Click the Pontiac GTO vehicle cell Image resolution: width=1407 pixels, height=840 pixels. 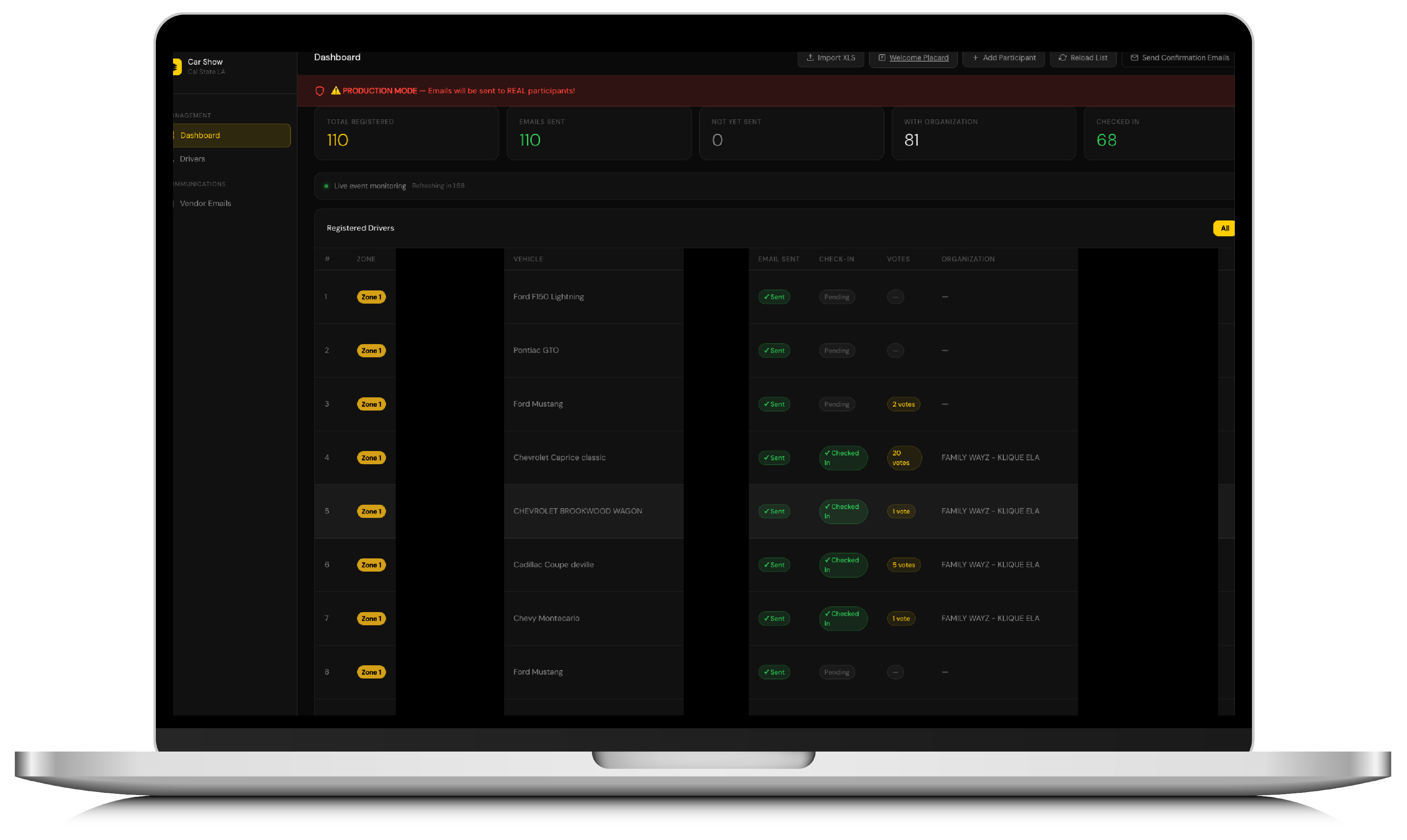[536, 350]
